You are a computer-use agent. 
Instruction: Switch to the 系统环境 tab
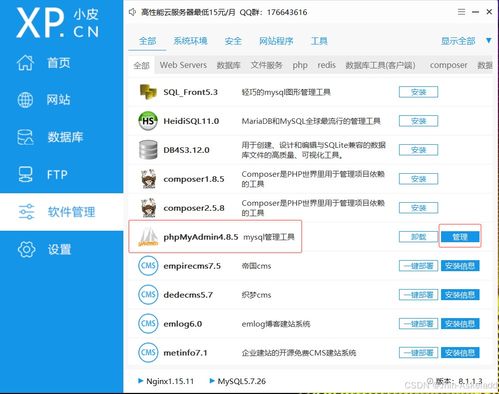coord(190,41)
